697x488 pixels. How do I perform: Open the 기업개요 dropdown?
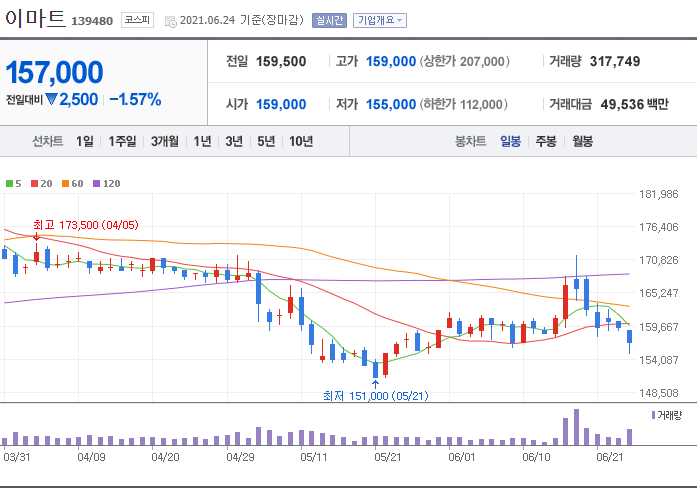(380, 20)
